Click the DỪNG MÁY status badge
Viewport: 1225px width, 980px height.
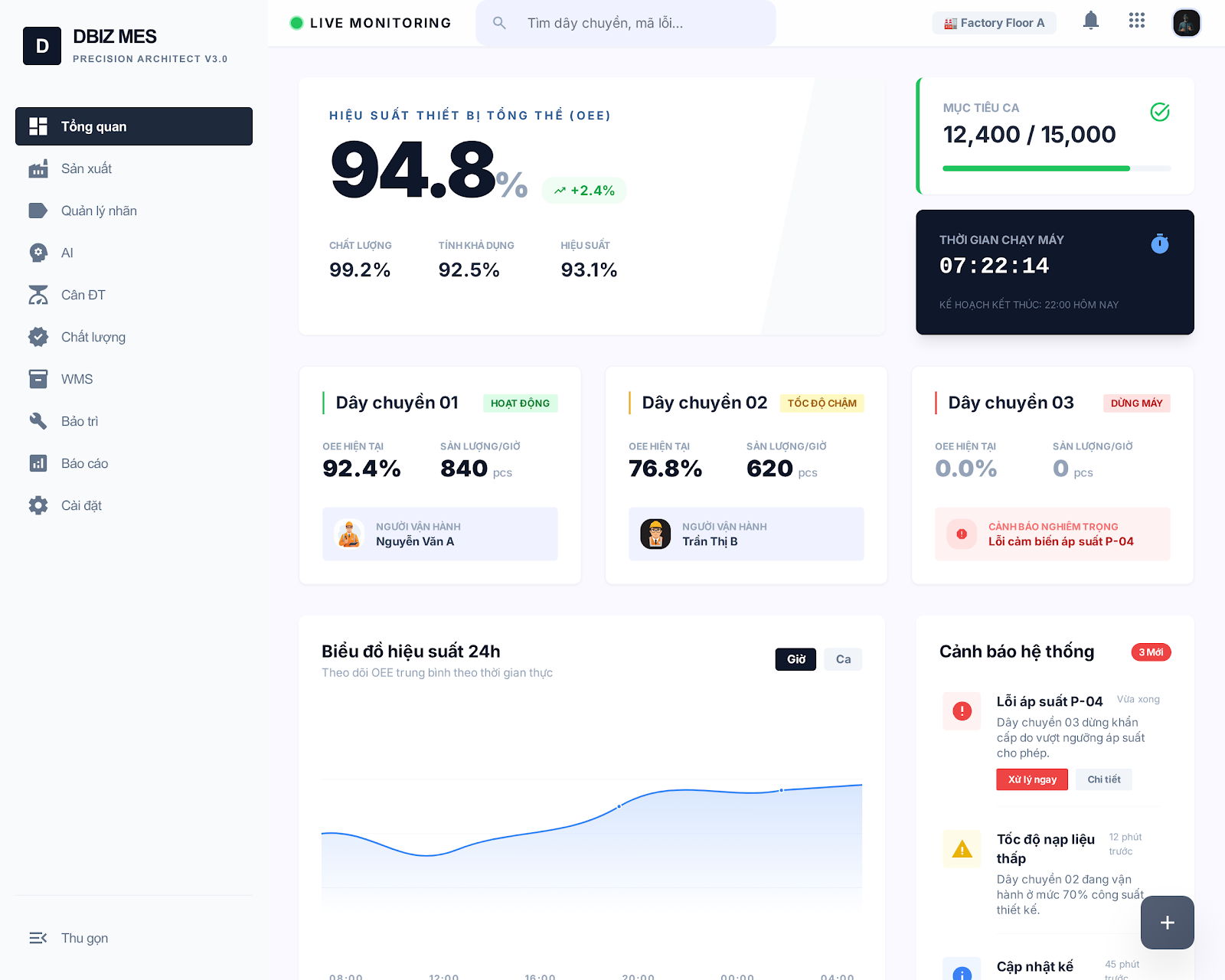tap(1136, 403)
